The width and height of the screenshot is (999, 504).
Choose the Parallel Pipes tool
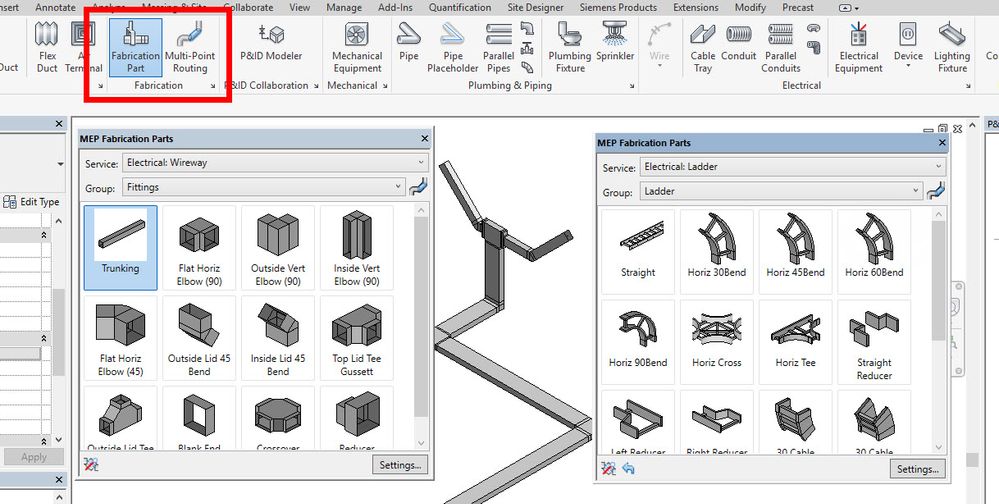498,48
